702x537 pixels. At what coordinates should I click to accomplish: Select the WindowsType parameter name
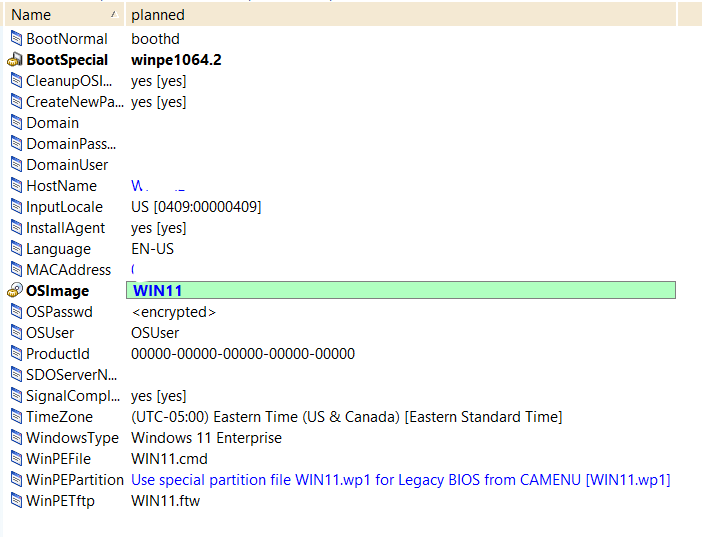[73, 438]
